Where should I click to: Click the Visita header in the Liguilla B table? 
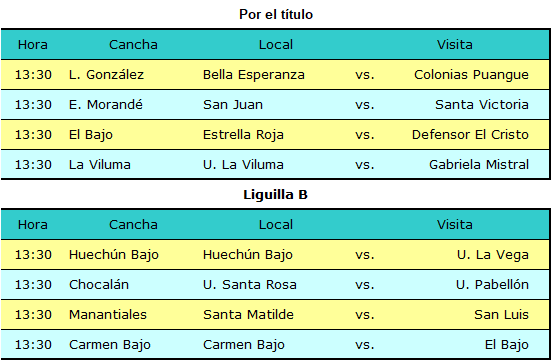coord(455,225)
